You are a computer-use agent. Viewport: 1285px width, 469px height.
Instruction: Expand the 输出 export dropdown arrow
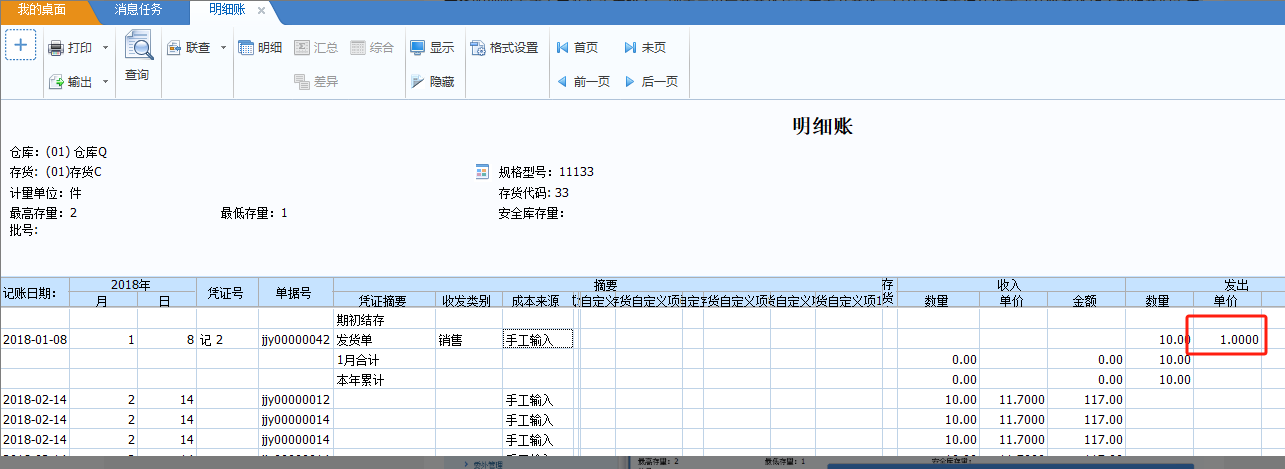(x=105, y=82)
